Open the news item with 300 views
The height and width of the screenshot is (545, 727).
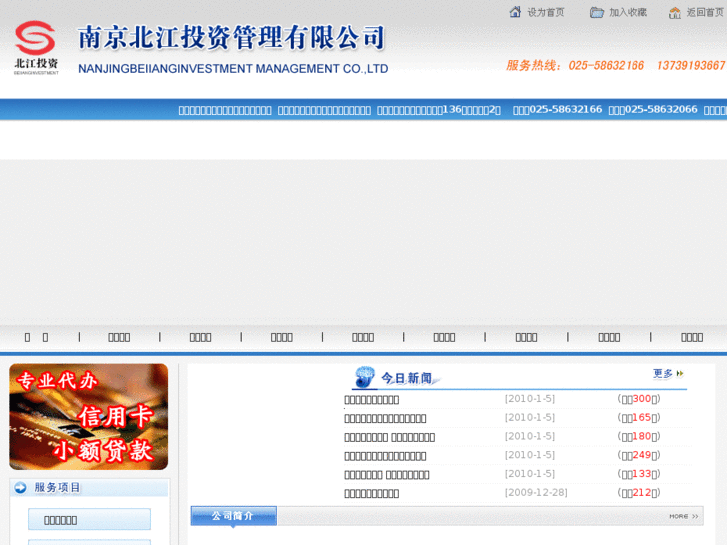(x=371, y=399)
